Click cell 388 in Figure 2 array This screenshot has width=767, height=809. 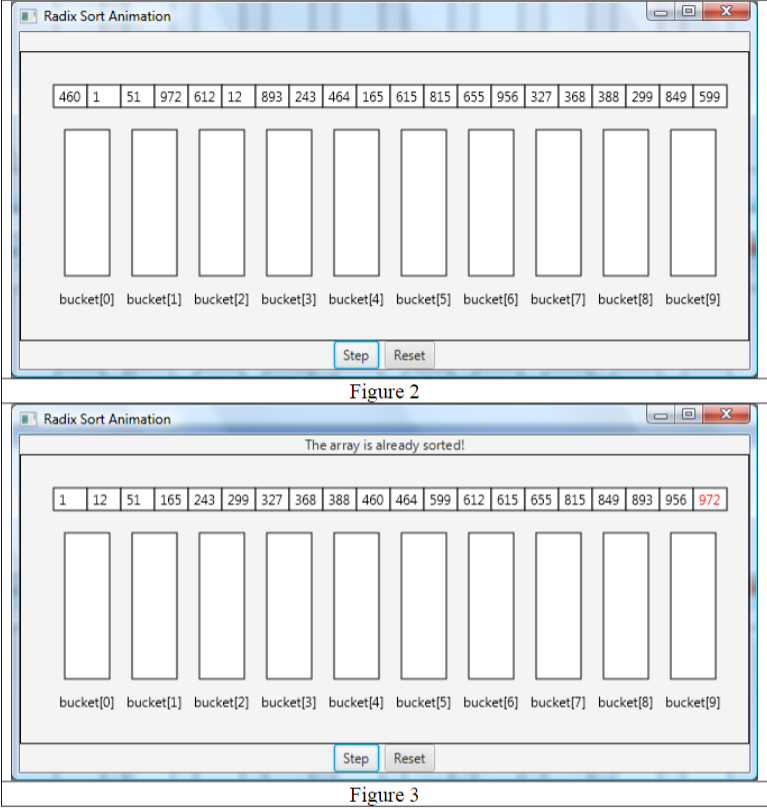click(609, 96)
